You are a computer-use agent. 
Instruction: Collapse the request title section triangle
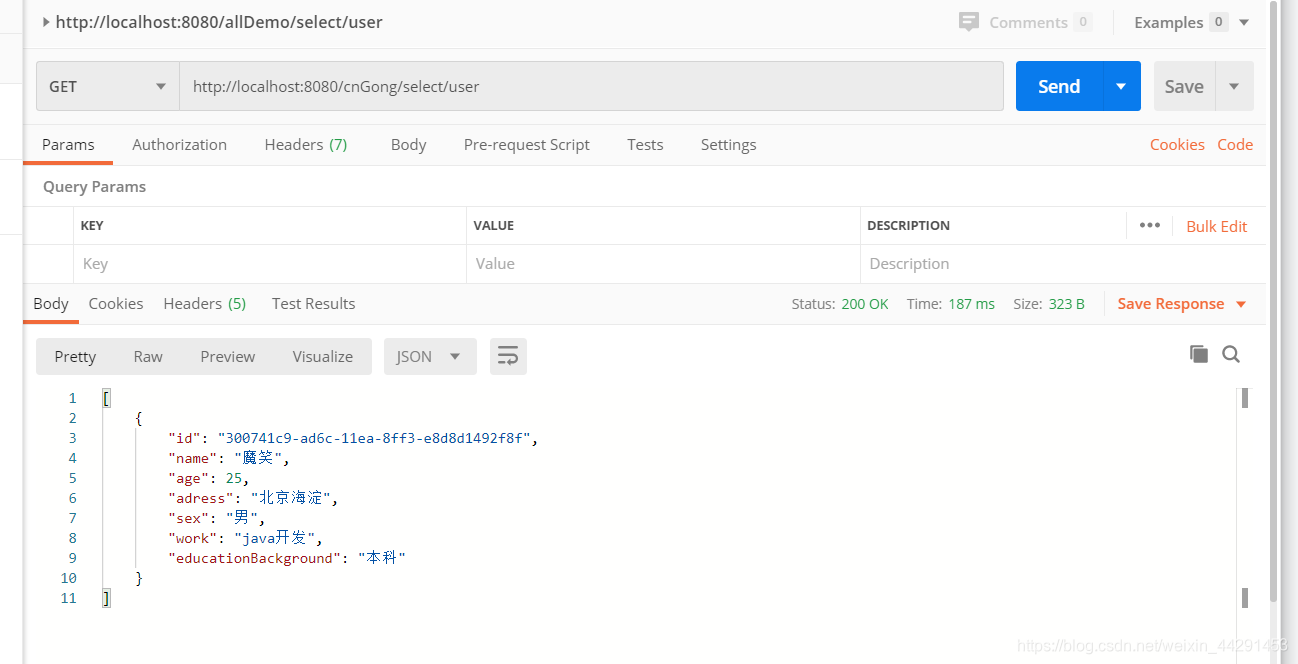coord(47,21)
